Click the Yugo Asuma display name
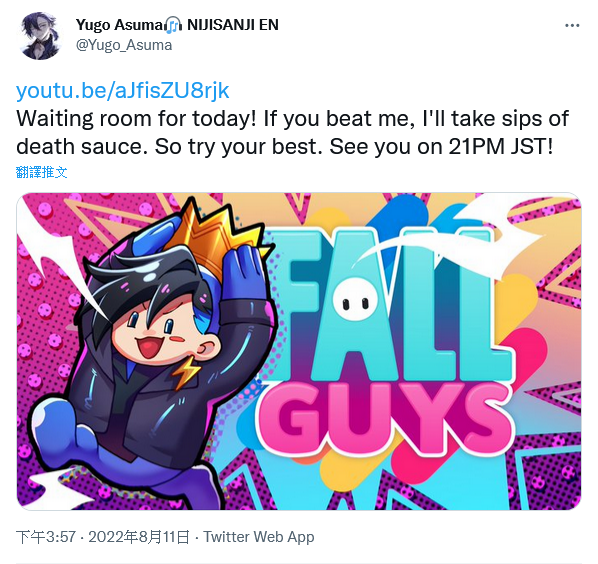Viewport: 598px width, 564px height. click(x=120, y=25)
